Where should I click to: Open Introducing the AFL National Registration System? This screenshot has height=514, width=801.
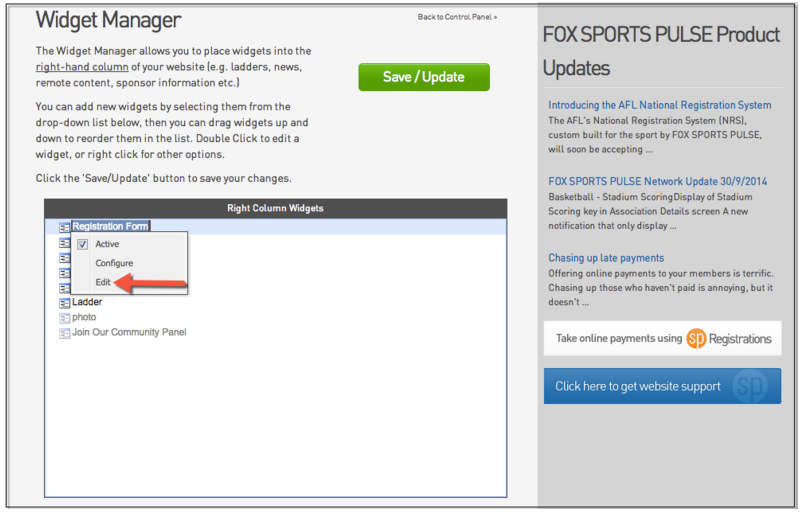click(659, 105)
